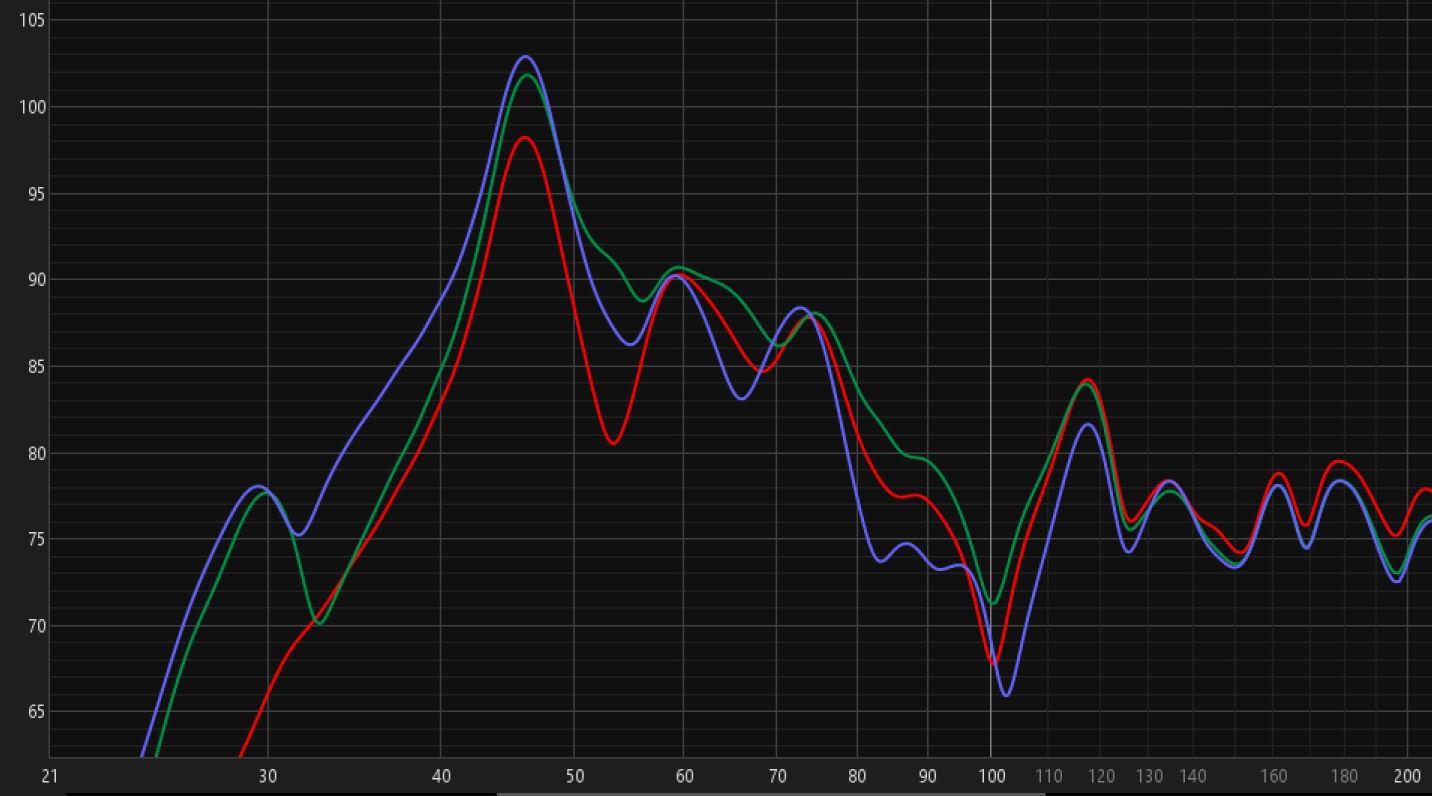Click the 75 dB label on vertical axis
Viewport: 1432px width, 796px height.
35,539
